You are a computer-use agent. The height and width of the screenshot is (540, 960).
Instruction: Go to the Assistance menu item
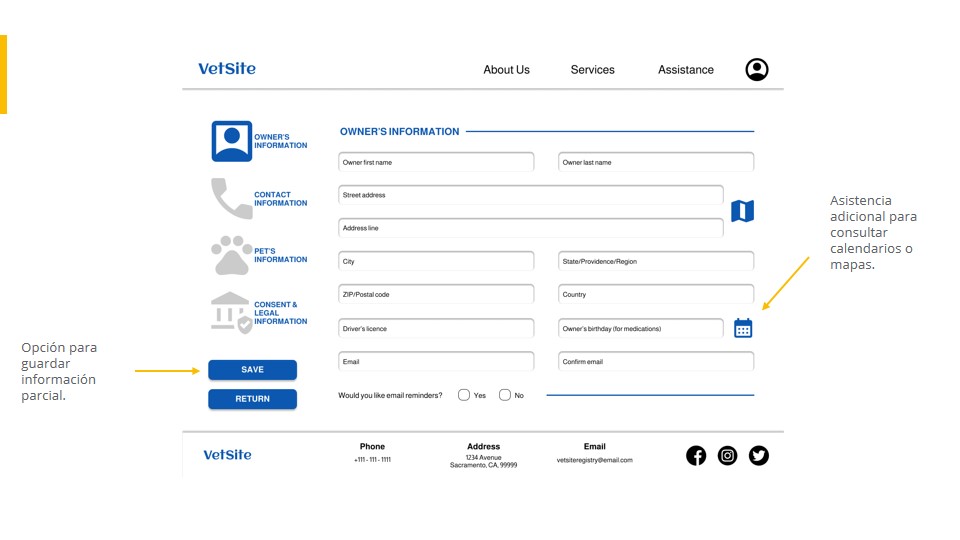click(x=686, y=70)
